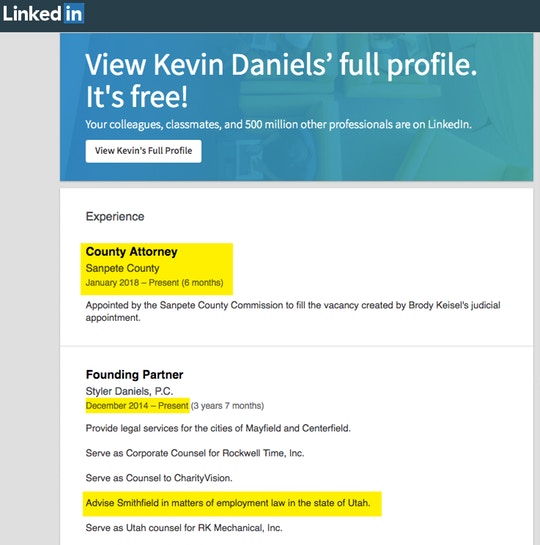The image size is (540, 545).
Task: Click the RK Mechanical Utah counsel line
Action: pyautogui.click(x=184, y=528)
